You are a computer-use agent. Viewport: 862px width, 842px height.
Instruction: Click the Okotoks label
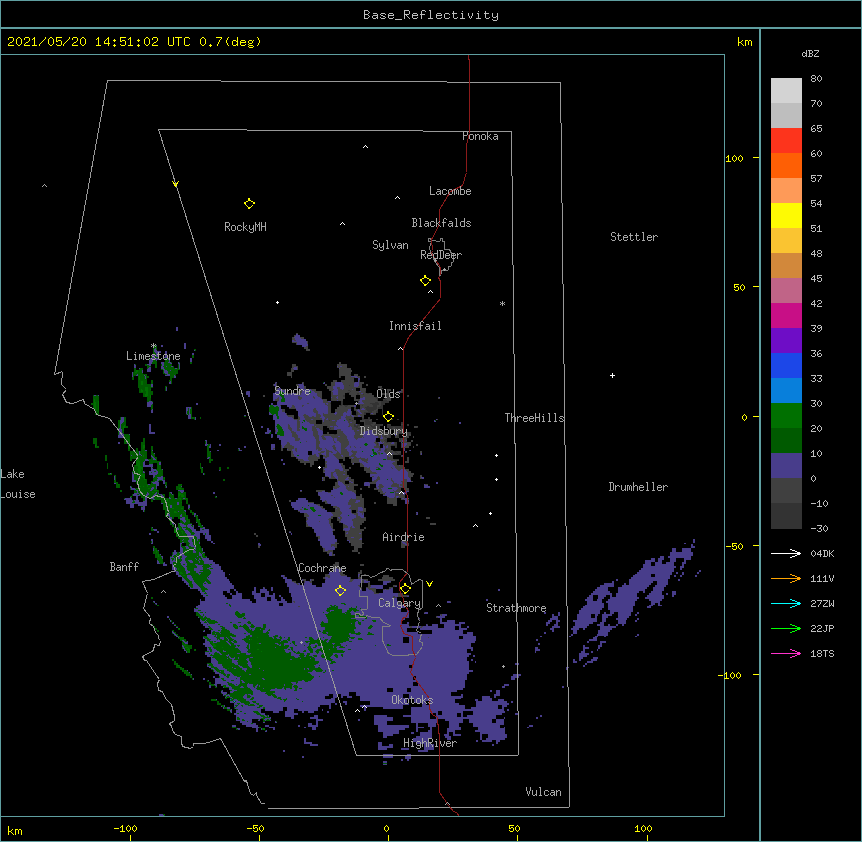(412, 700)
